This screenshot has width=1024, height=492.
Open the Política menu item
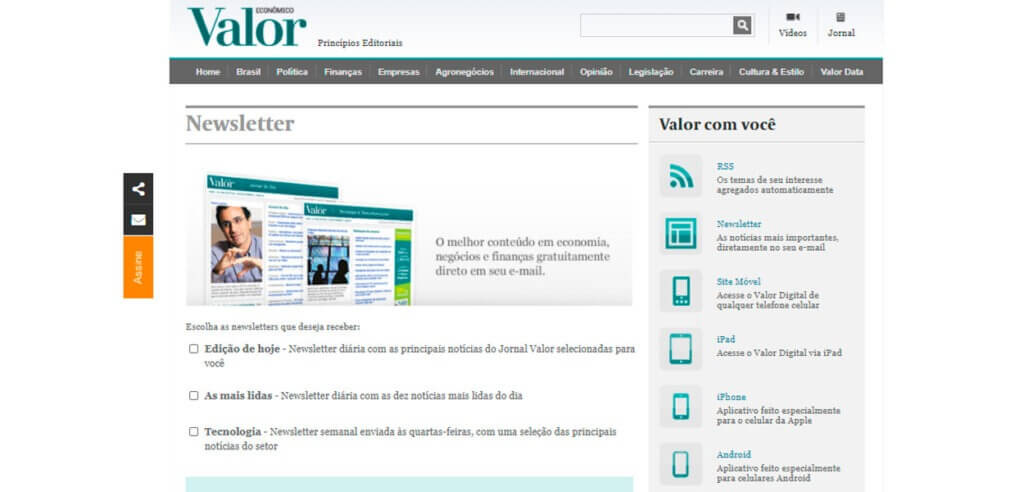coord(292,72)
